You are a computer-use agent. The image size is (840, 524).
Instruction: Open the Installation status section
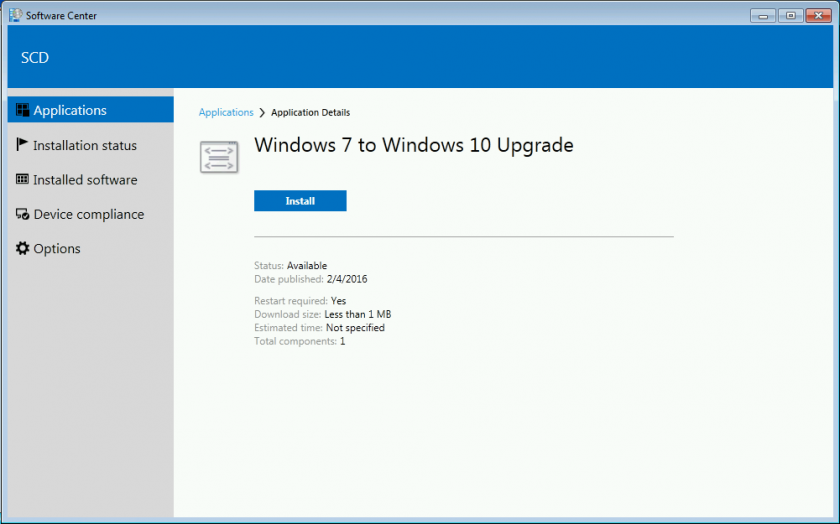coord(85,146)
